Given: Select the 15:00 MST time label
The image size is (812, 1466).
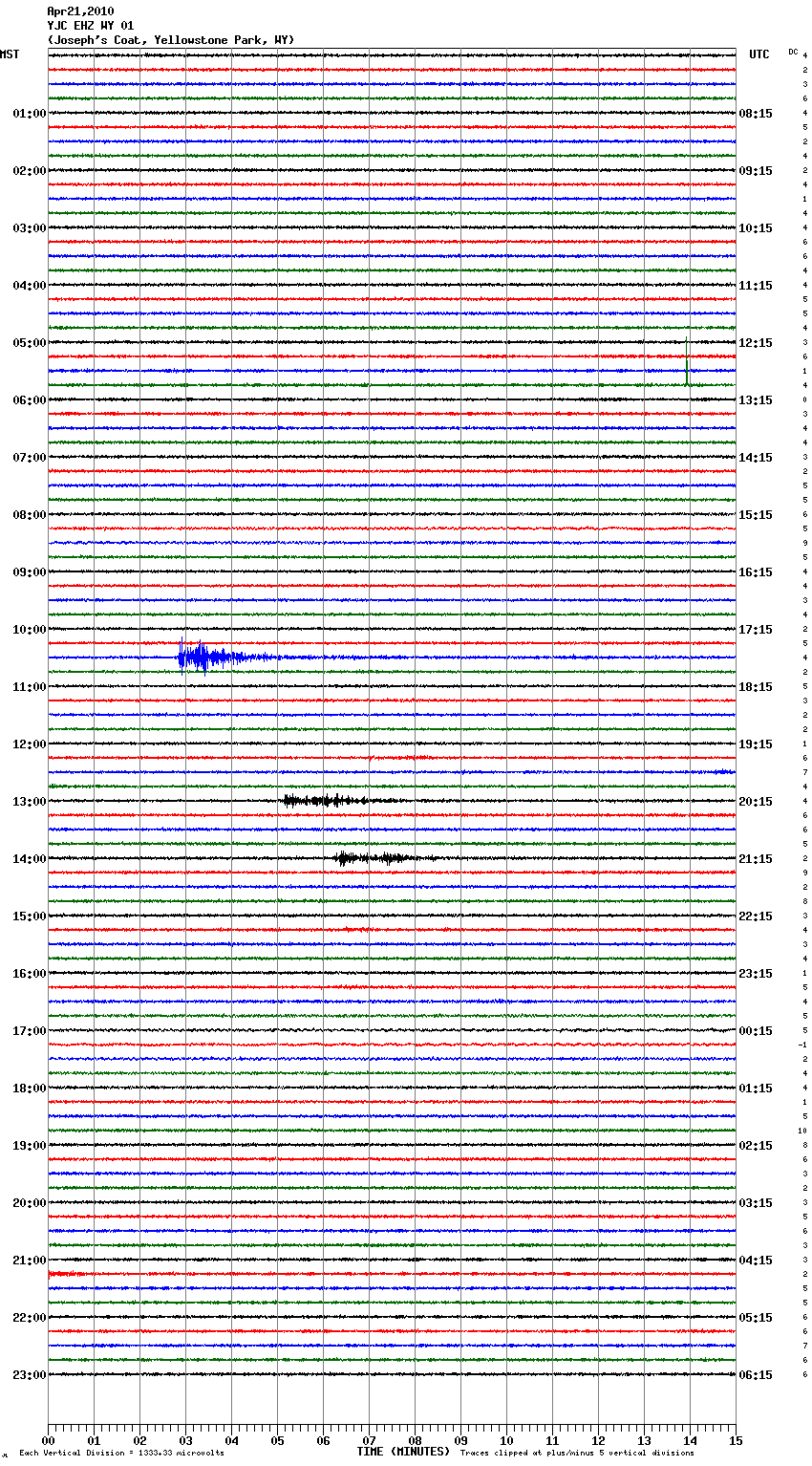Looking at the screenshot, I should (x=30, y=916).
